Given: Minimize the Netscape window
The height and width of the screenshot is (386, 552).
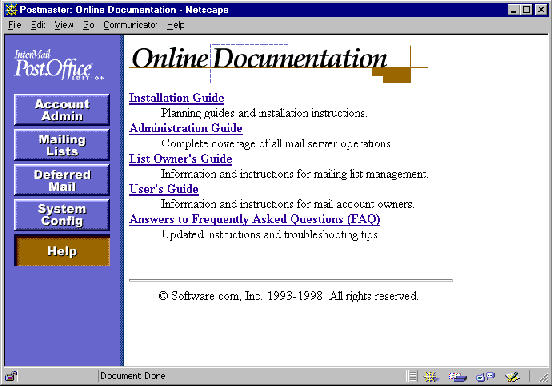Looking at the screenshot, I should tap(514, 10).
